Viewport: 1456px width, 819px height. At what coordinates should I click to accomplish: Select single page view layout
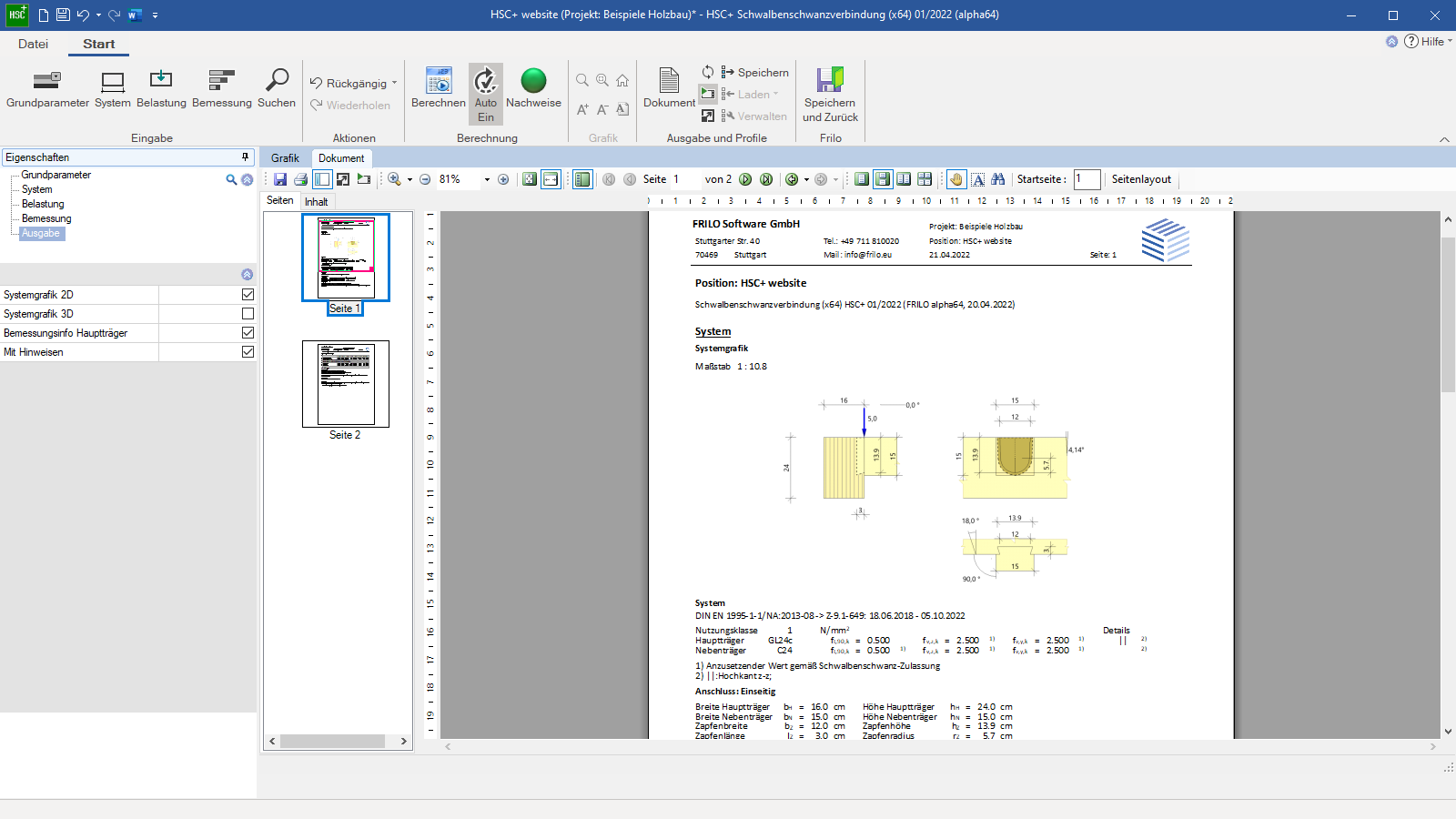point(862,179)
